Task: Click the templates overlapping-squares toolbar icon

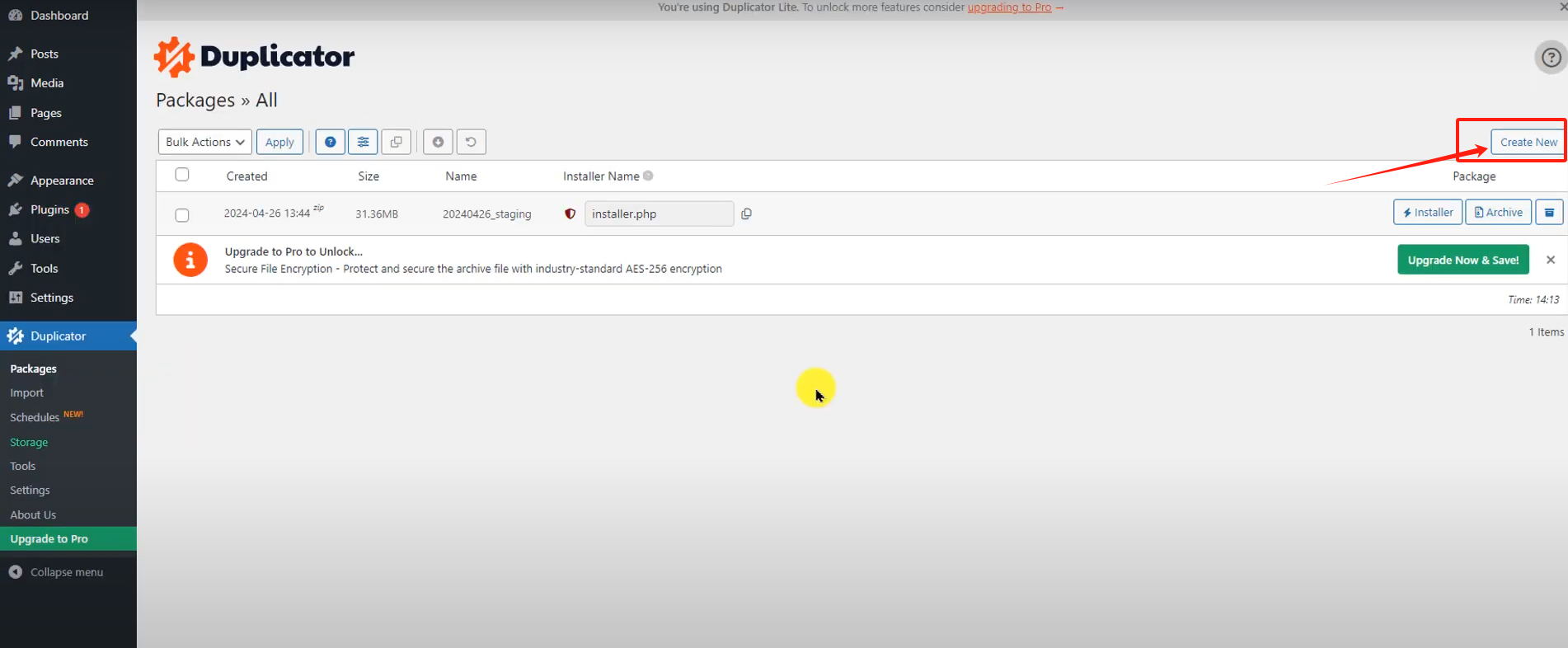Action: coord(397,142)
